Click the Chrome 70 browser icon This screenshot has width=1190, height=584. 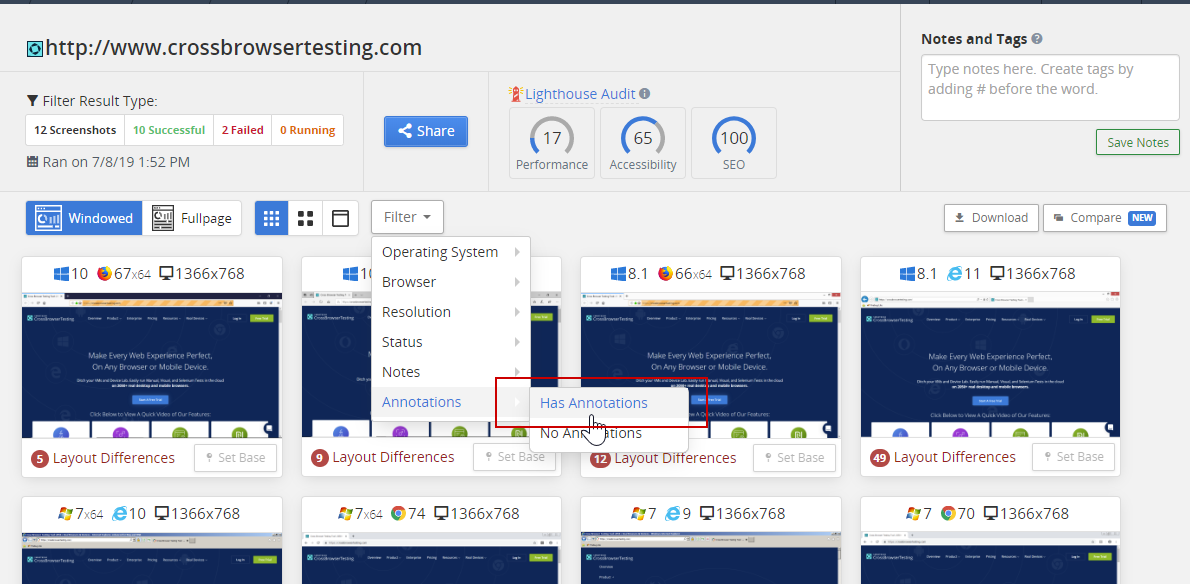tap(948, 513)
